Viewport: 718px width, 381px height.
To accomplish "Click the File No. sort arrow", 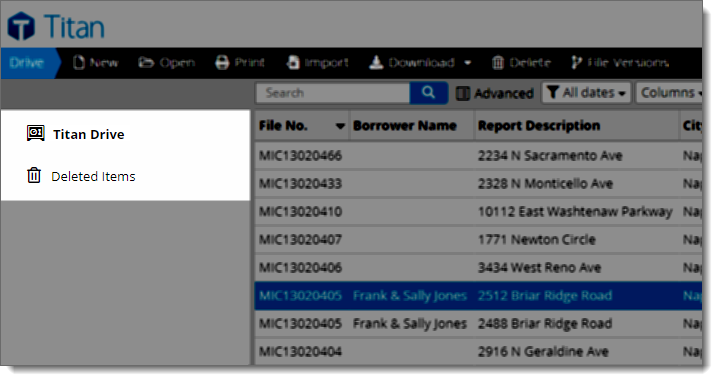I will 340,126.
